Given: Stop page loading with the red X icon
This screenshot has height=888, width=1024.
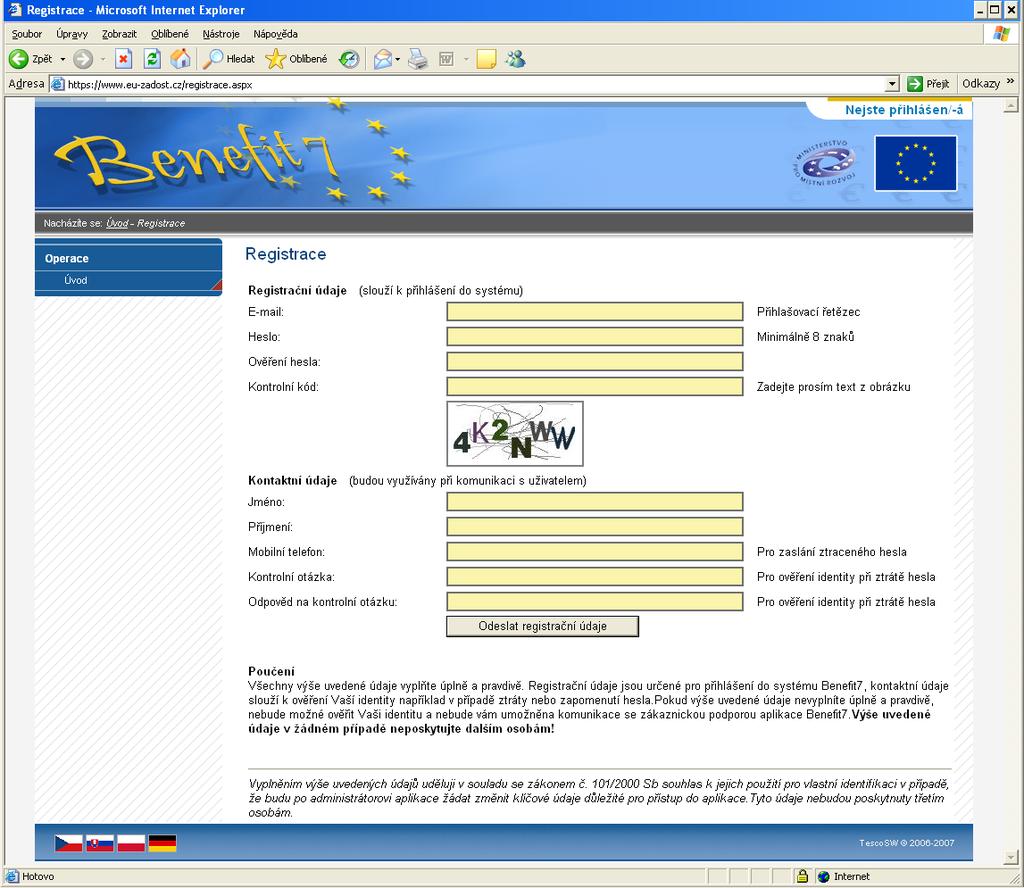Looking at the screenshot, I should click(x=123, y=59).
